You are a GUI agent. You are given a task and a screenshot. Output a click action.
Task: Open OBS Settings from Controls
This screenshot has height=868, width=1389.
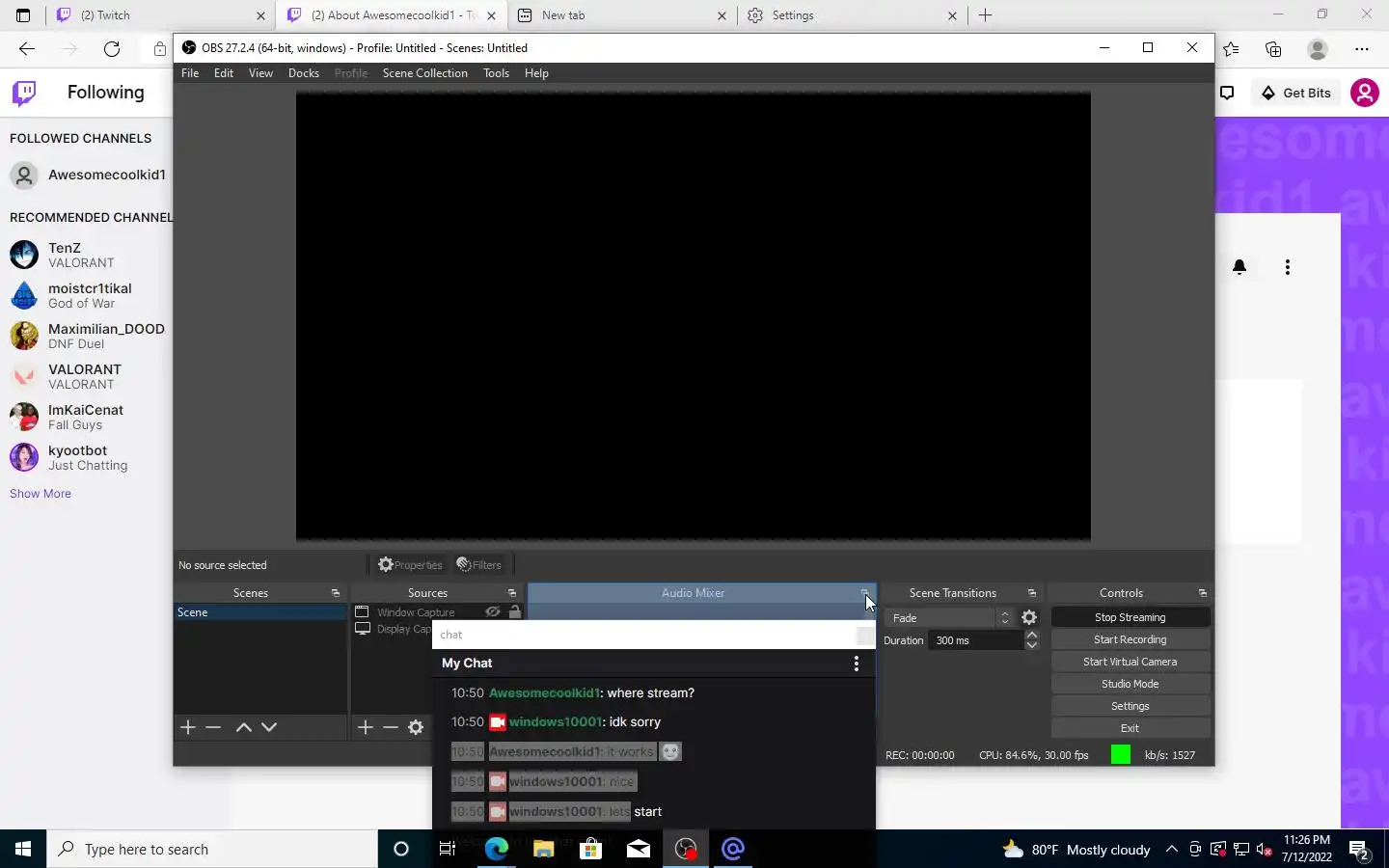[1130, 706]
